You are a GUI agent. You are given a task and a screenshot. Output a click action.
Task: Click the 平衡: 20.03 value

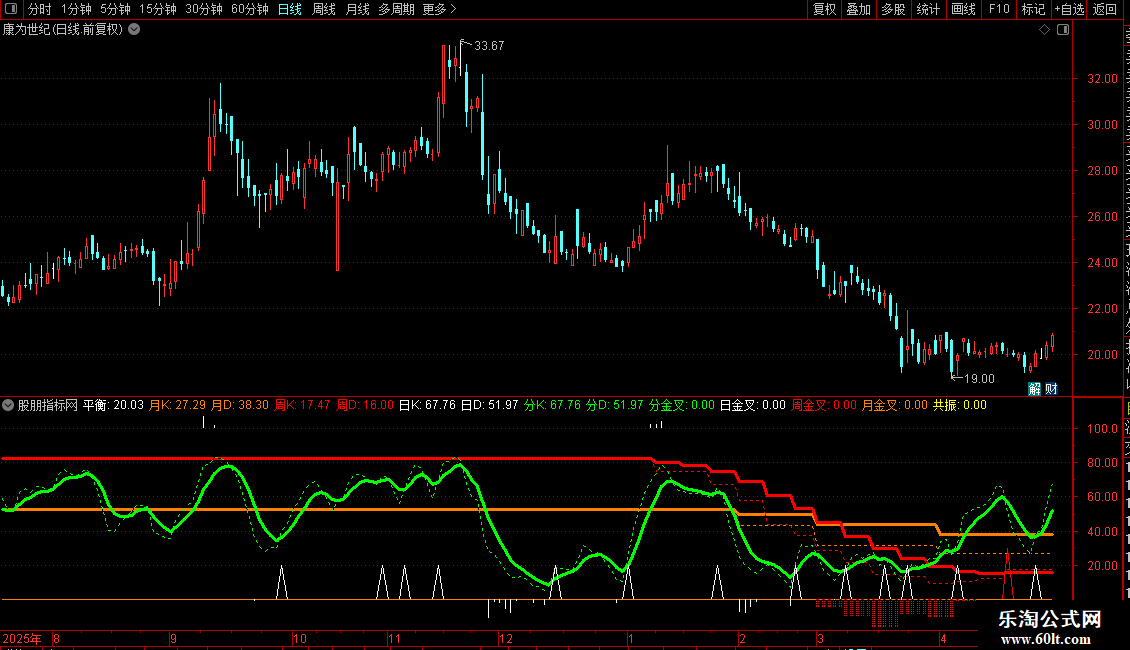click(113, 405)
